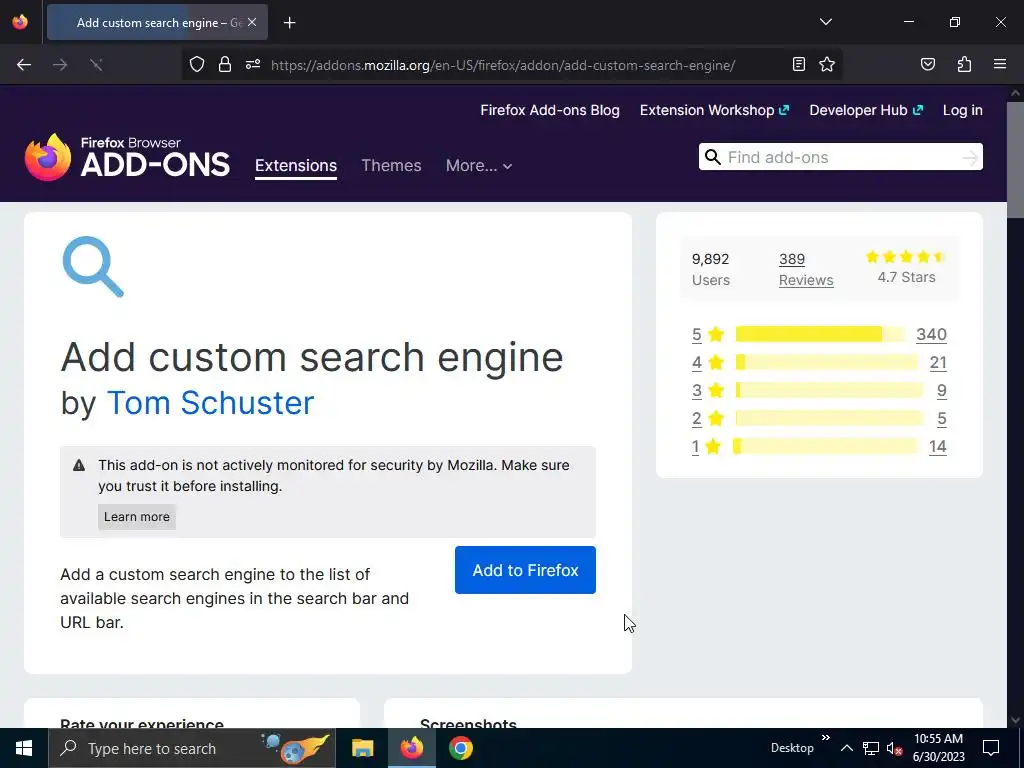1024x768 pixels.
Task: Open the Windows Start menu
Action: [24, 748]
